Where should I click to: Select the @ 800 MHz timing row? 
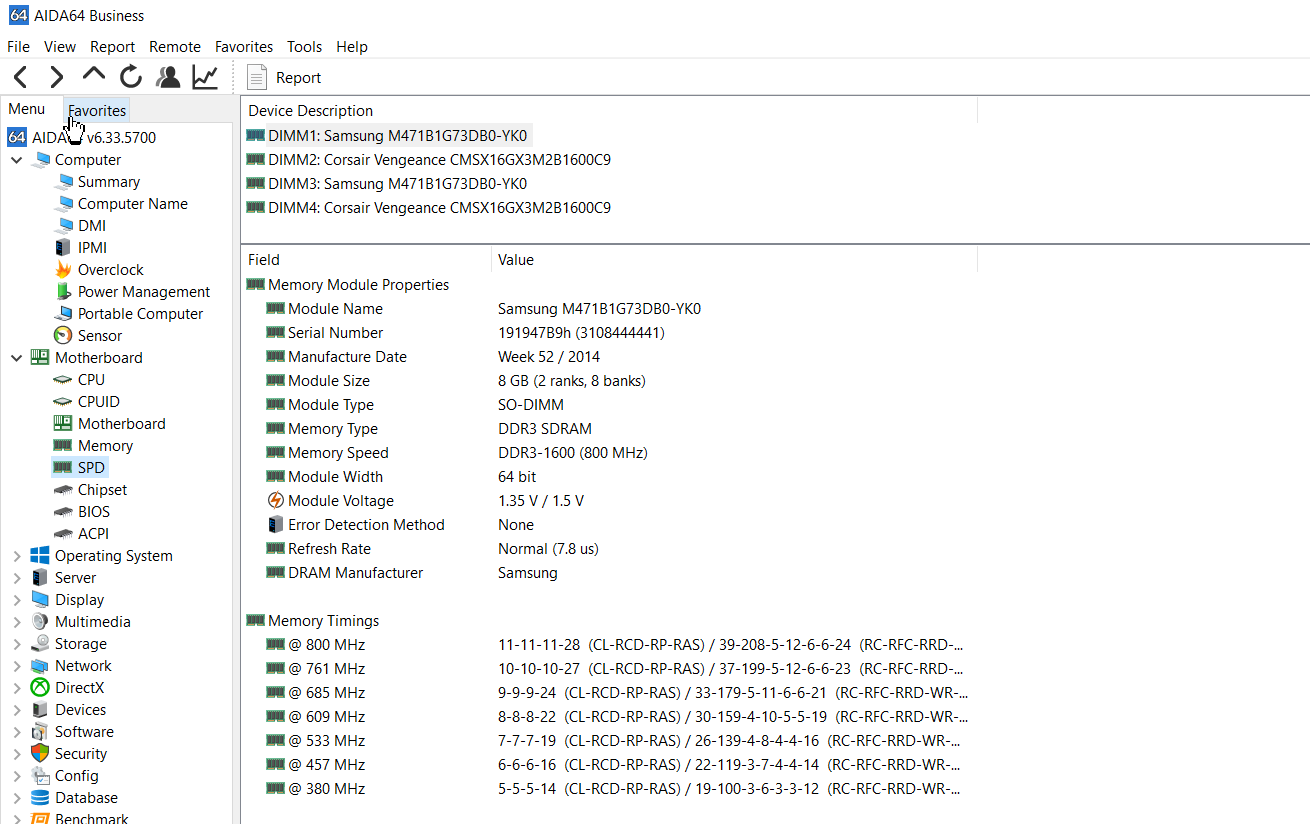point(608,644)
